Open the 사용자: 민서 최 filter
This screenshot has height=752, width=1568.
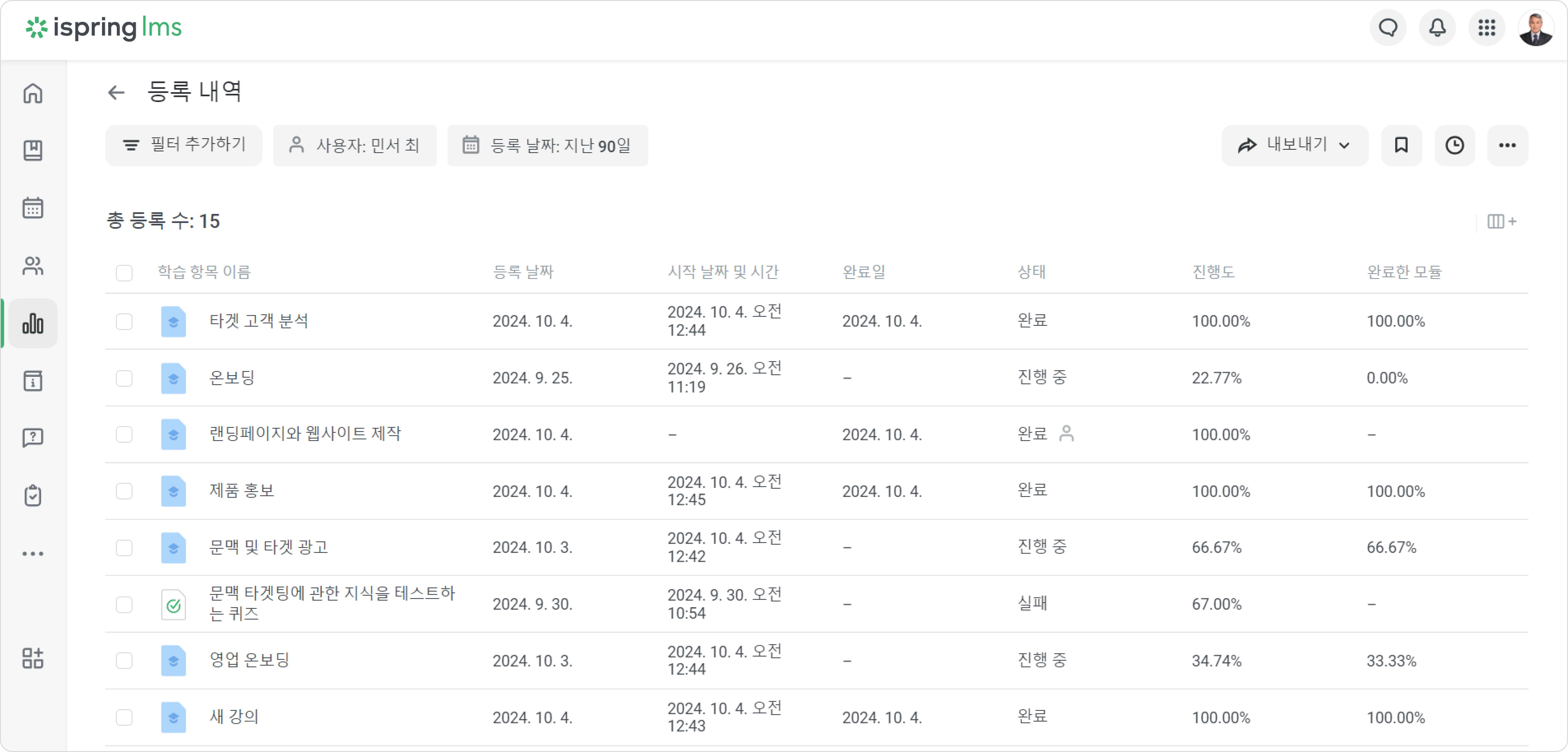355,146
